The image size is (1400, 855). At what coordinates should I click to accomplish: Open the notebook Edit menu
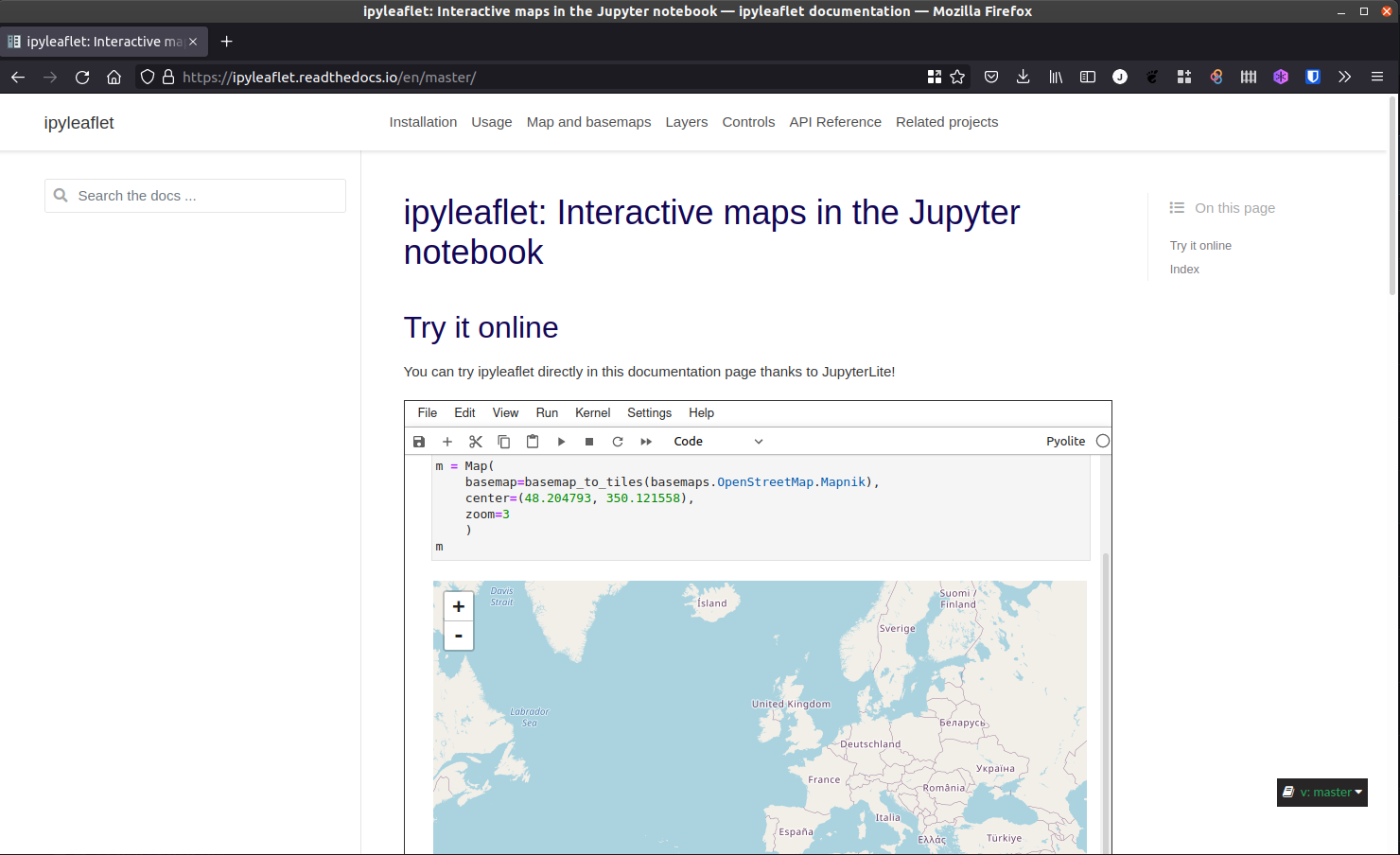pos(464,413)
